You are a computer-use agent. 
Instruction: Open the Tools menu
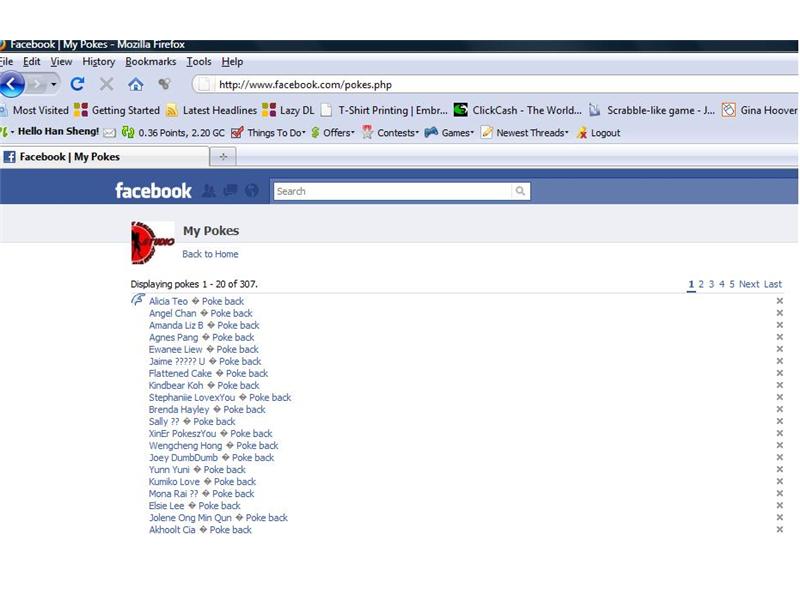pos(198,61)
